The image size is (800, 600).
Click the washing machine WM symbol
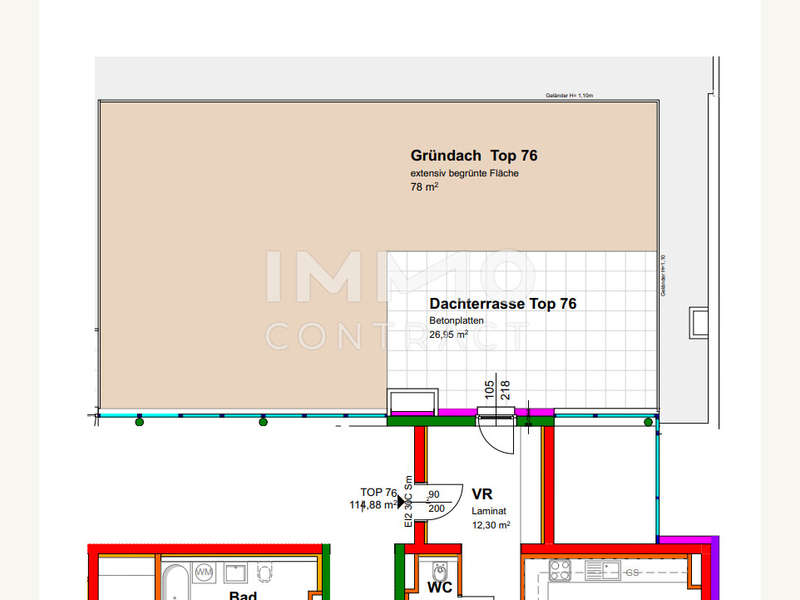(x=203, y=573)
